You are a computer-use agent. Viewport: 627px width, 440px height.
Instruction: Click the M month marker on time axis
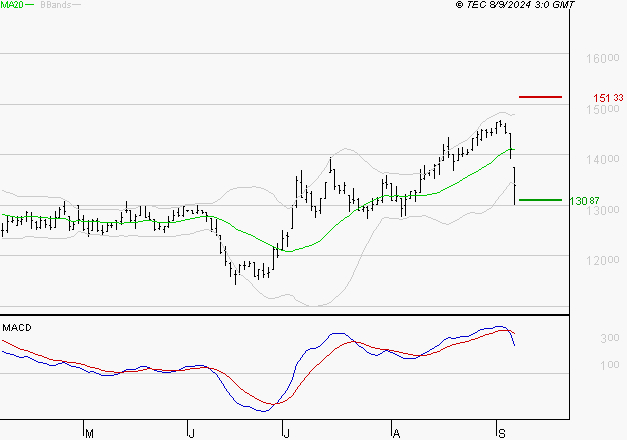90,433
